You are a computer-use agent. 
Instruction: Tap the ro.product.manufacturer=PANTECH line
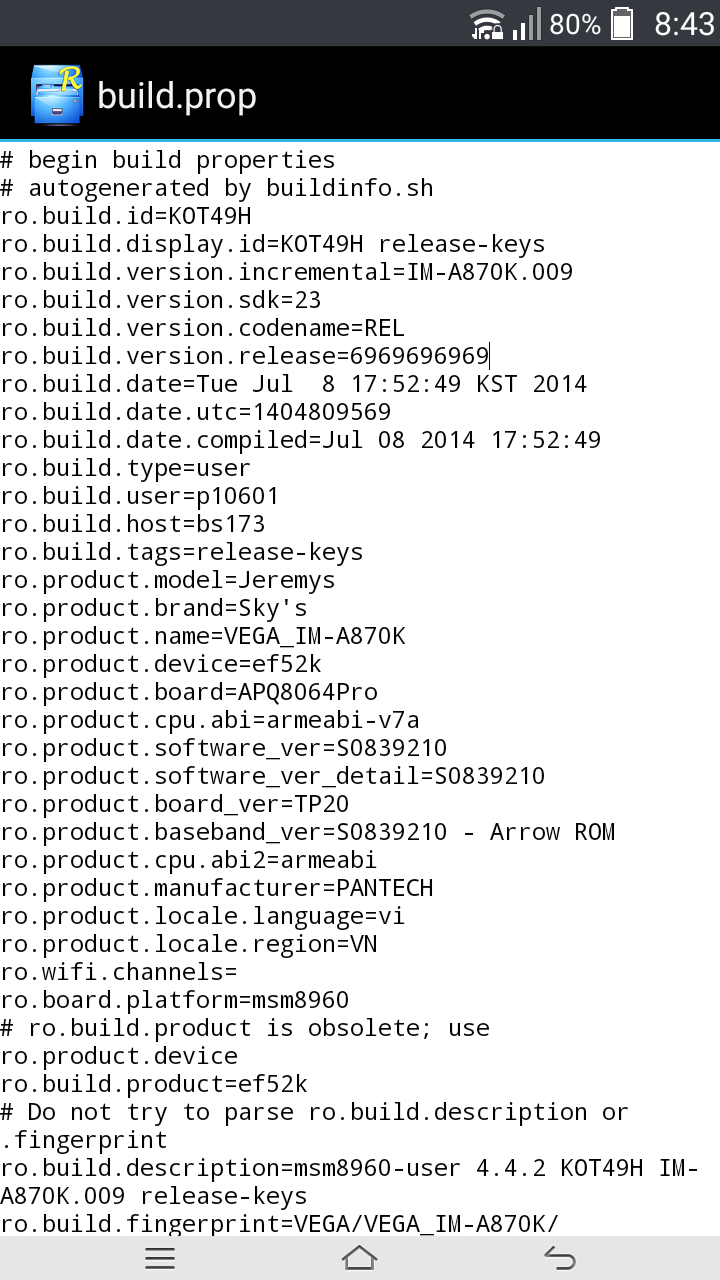[217, 888]
